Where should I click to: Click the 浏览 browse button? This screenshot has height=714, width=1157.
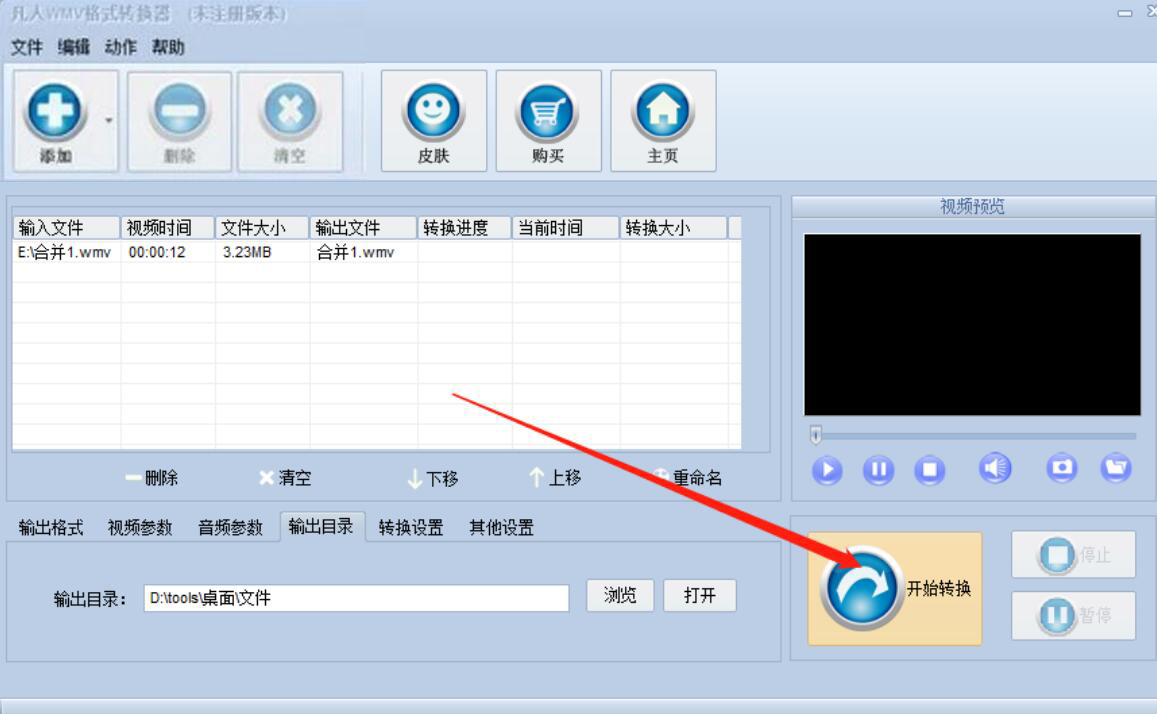click(x=620, y=595)
